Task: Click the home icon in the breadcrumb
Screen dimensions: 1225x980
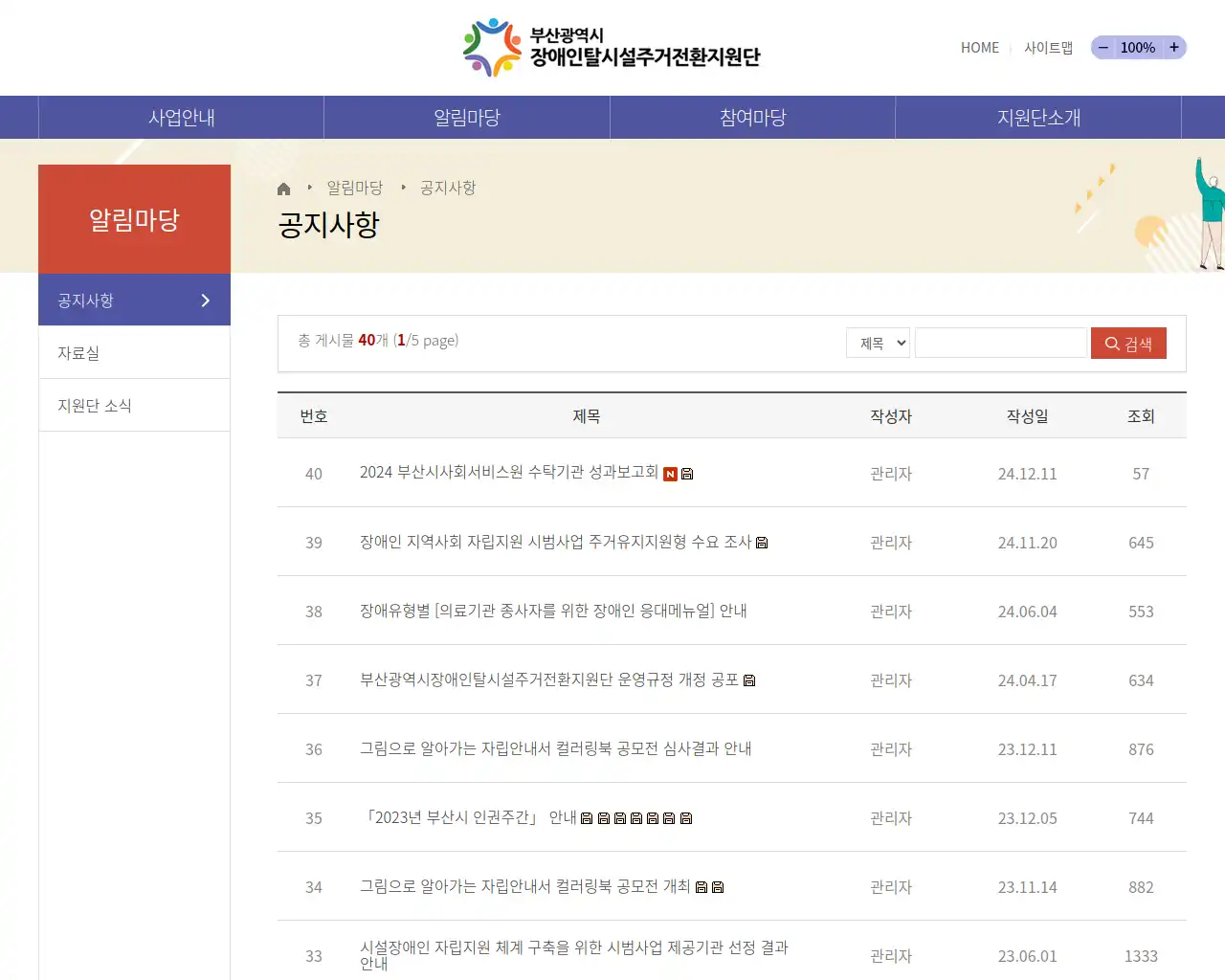Action: point(283,189)
